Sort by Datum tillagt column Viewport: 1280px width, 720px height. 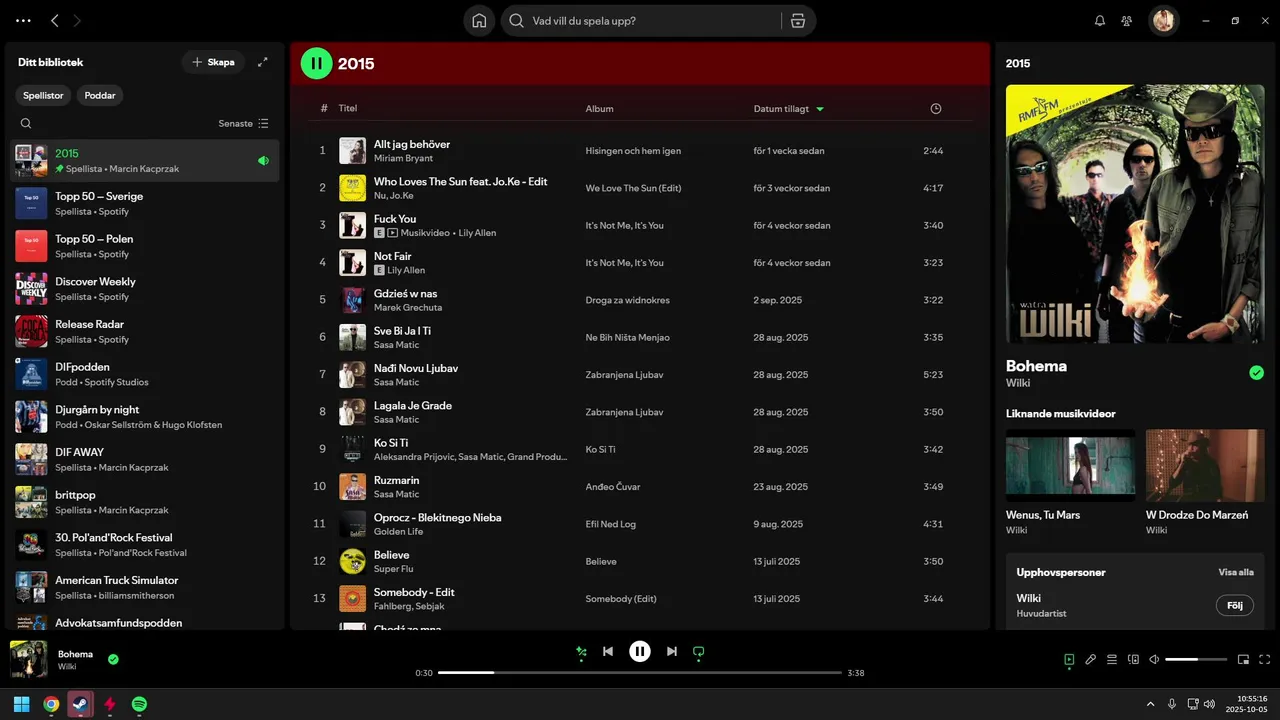[789, 108]
